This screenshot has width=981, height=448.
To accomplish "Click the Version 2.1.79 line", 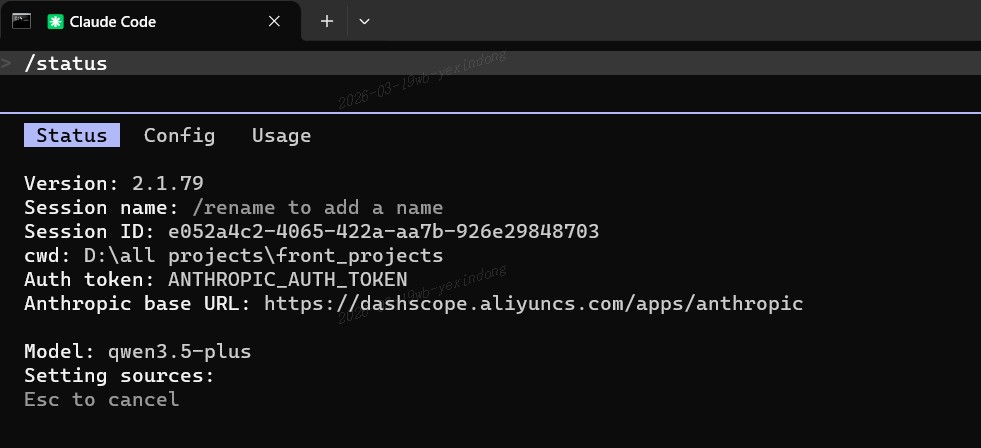I will [114, 183].
